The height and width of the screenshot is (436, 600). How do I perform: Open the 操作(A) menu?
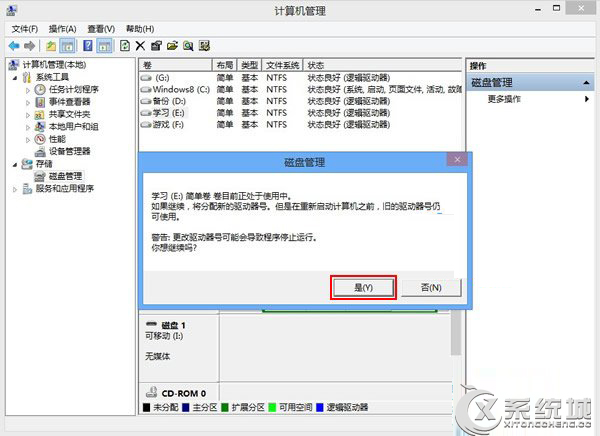click(x=62, y=29)
